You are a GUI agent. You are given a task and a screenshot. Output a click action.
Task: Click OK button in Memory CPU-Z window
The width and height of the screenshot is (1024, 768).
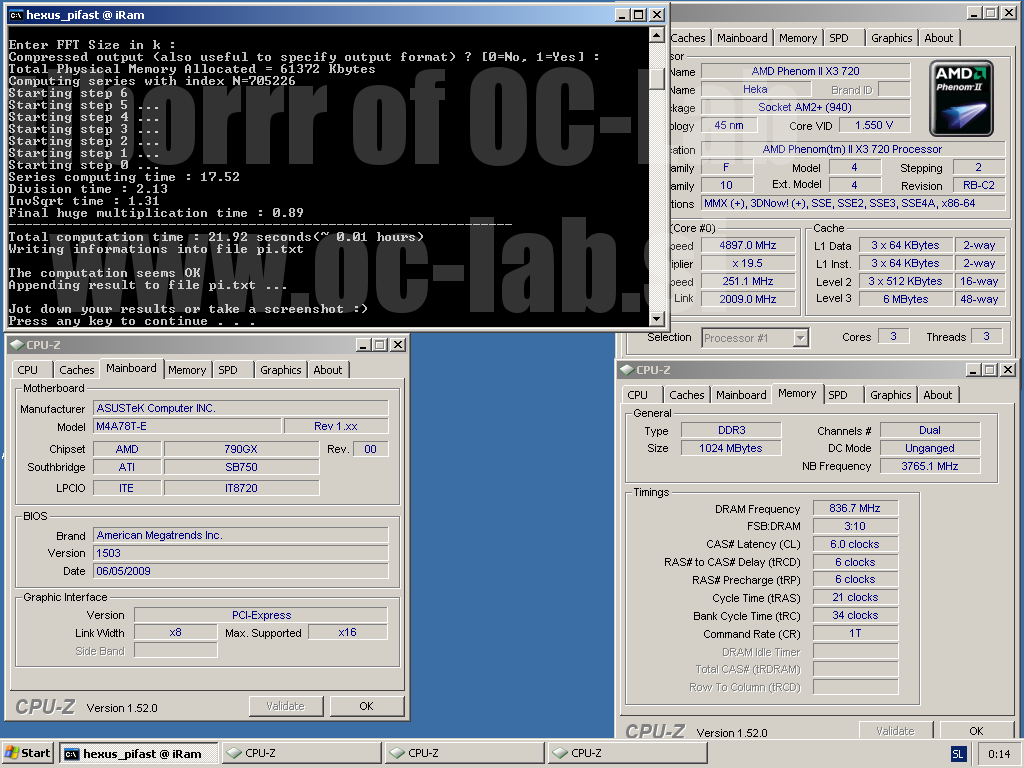(x=976, y=731)
